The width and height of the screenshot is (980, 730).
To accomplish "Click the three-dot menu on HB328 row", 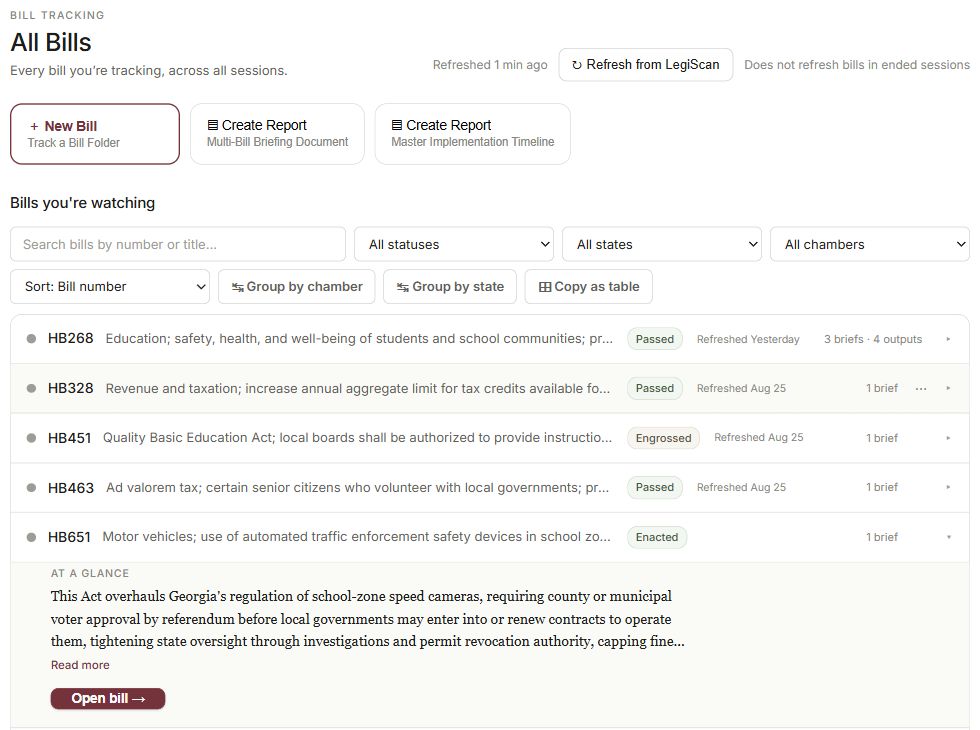I will coord(921,389).
